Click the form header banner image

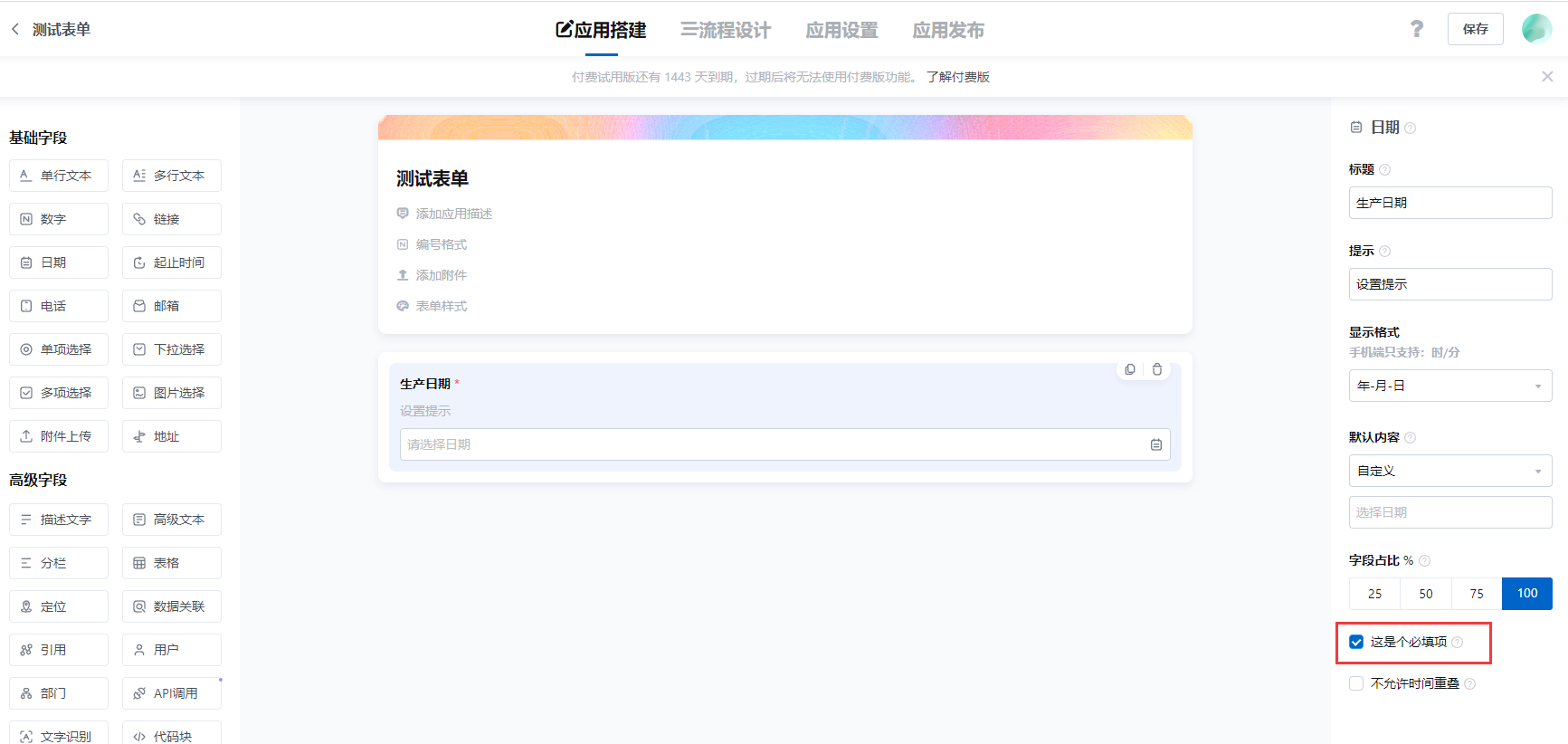coord(784,127)
